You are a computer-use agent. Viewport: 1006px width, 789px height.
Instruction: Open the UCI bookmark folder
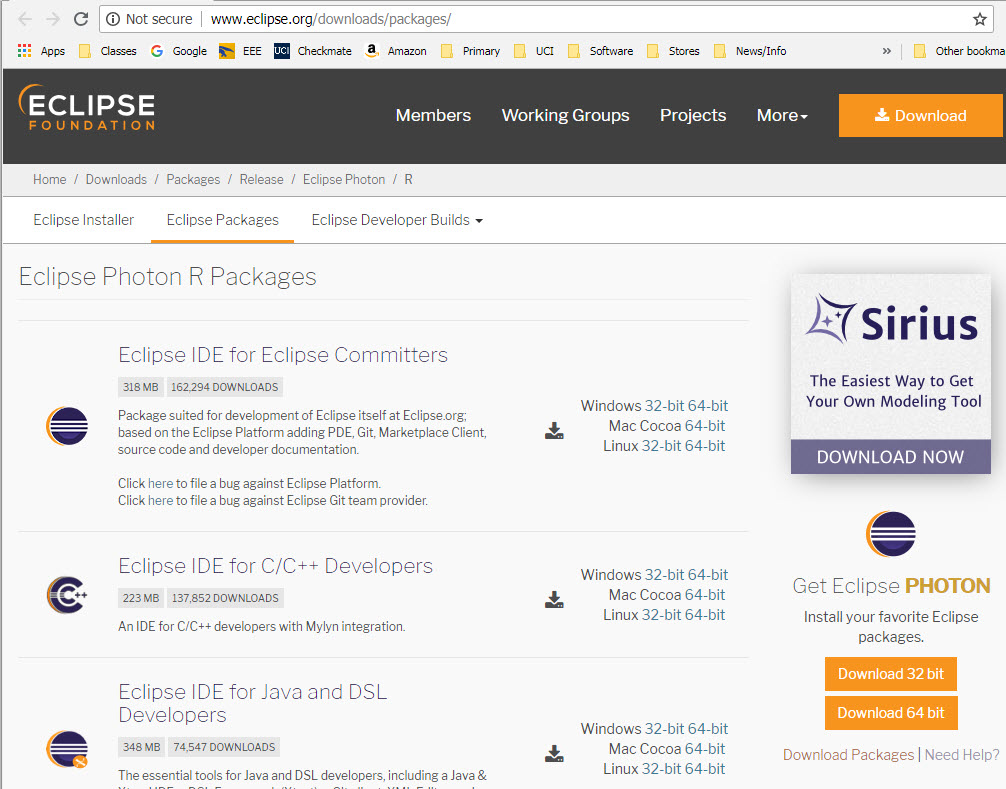point(534,51)
